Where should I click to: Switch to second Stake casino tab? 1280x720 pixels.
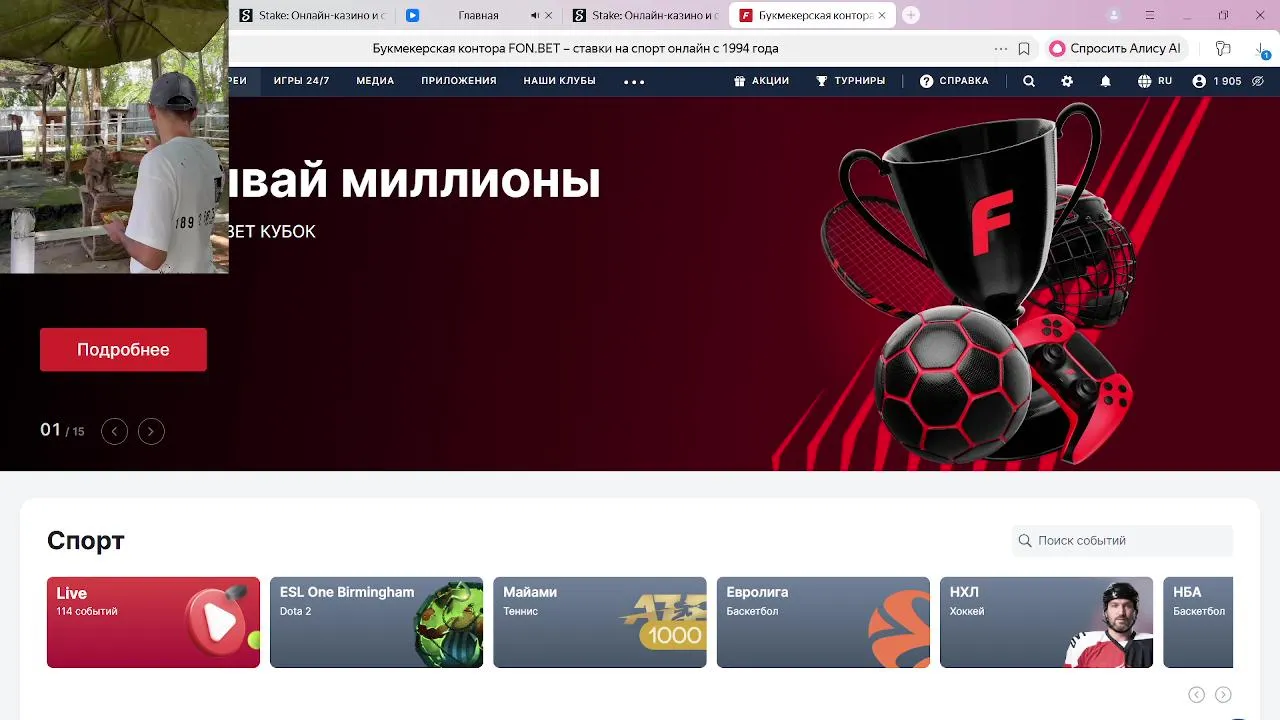pos(646,15)
